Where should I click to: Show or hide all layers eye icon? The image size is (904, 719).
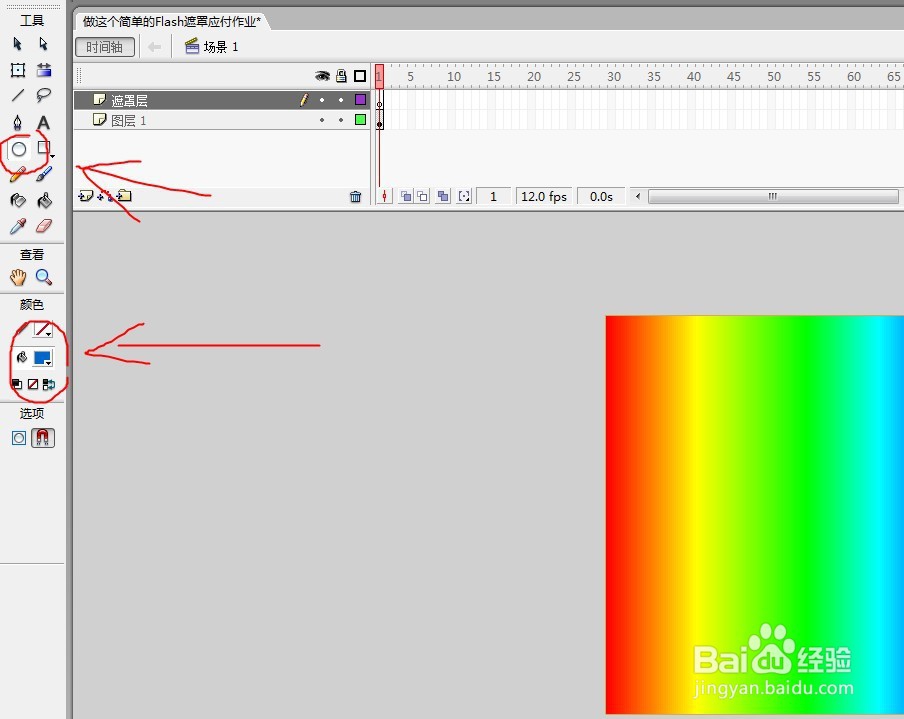[x=322, y=76]
